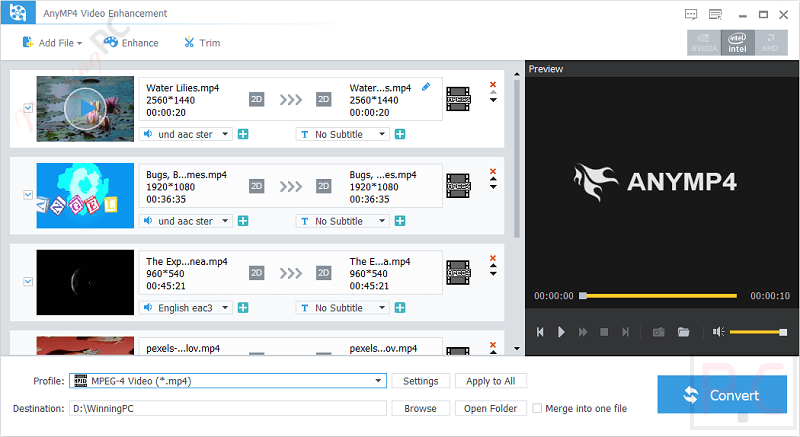This screenshot has width=800, height=437.
Task: Start conversion with Convert button
Action: pos(722,394)
